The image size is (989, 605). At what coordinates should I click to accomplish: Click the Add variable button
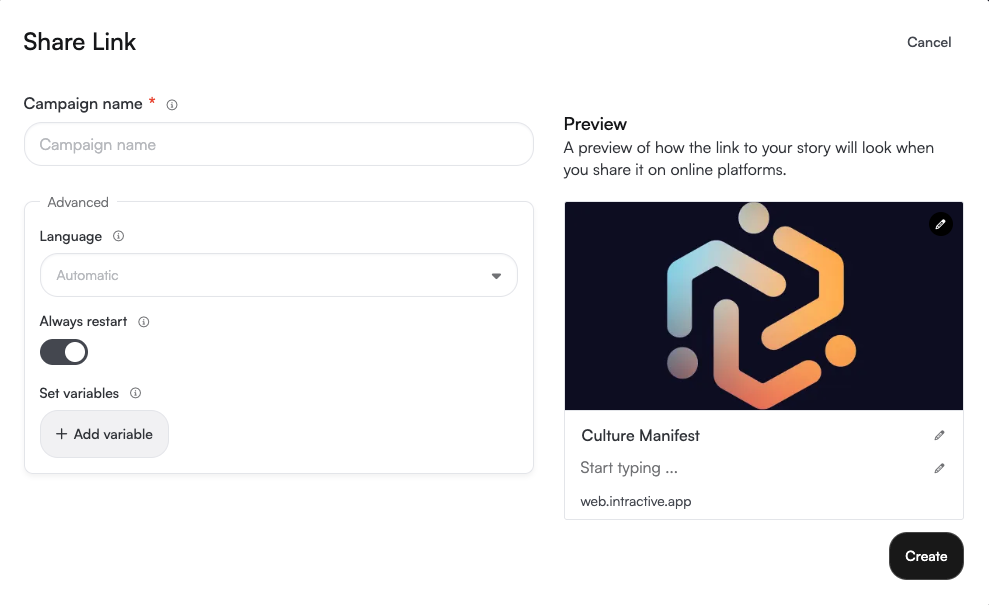(104, 434)
